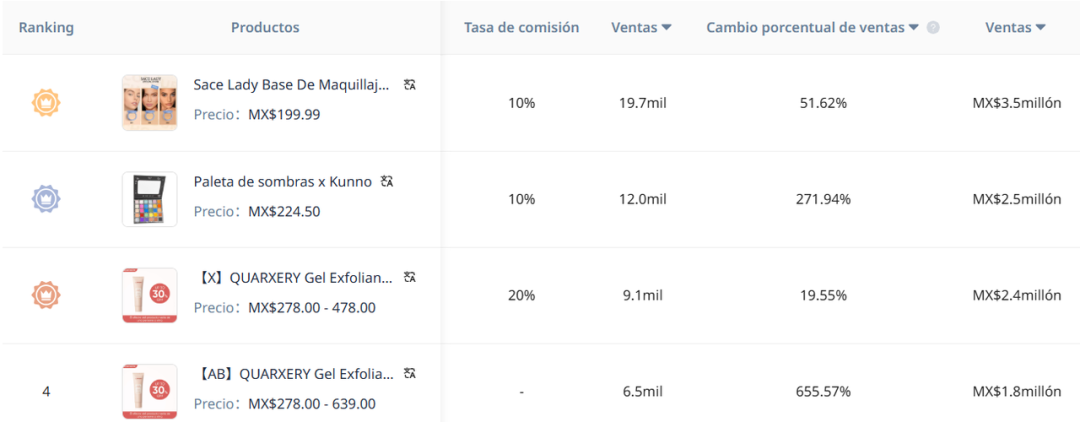Click the Sace Lady product thumbnail
Screen dimensions: 1080x422
click(x=149, y=102)
